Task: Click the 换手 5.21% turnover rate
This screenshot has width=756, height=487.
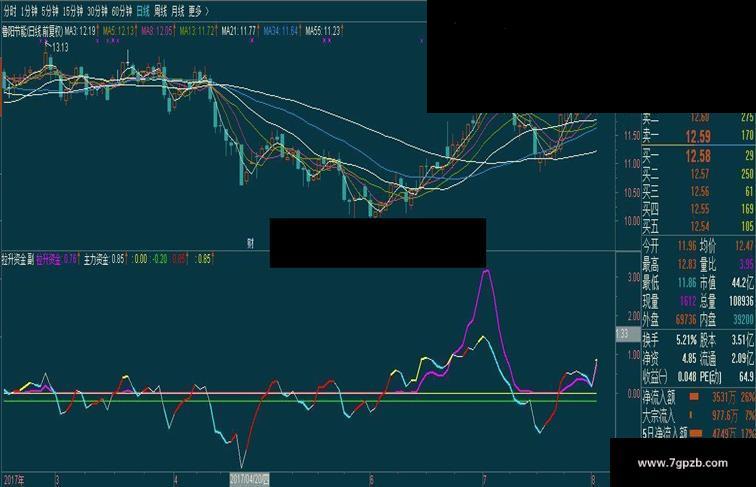Action: pos(669,340)
